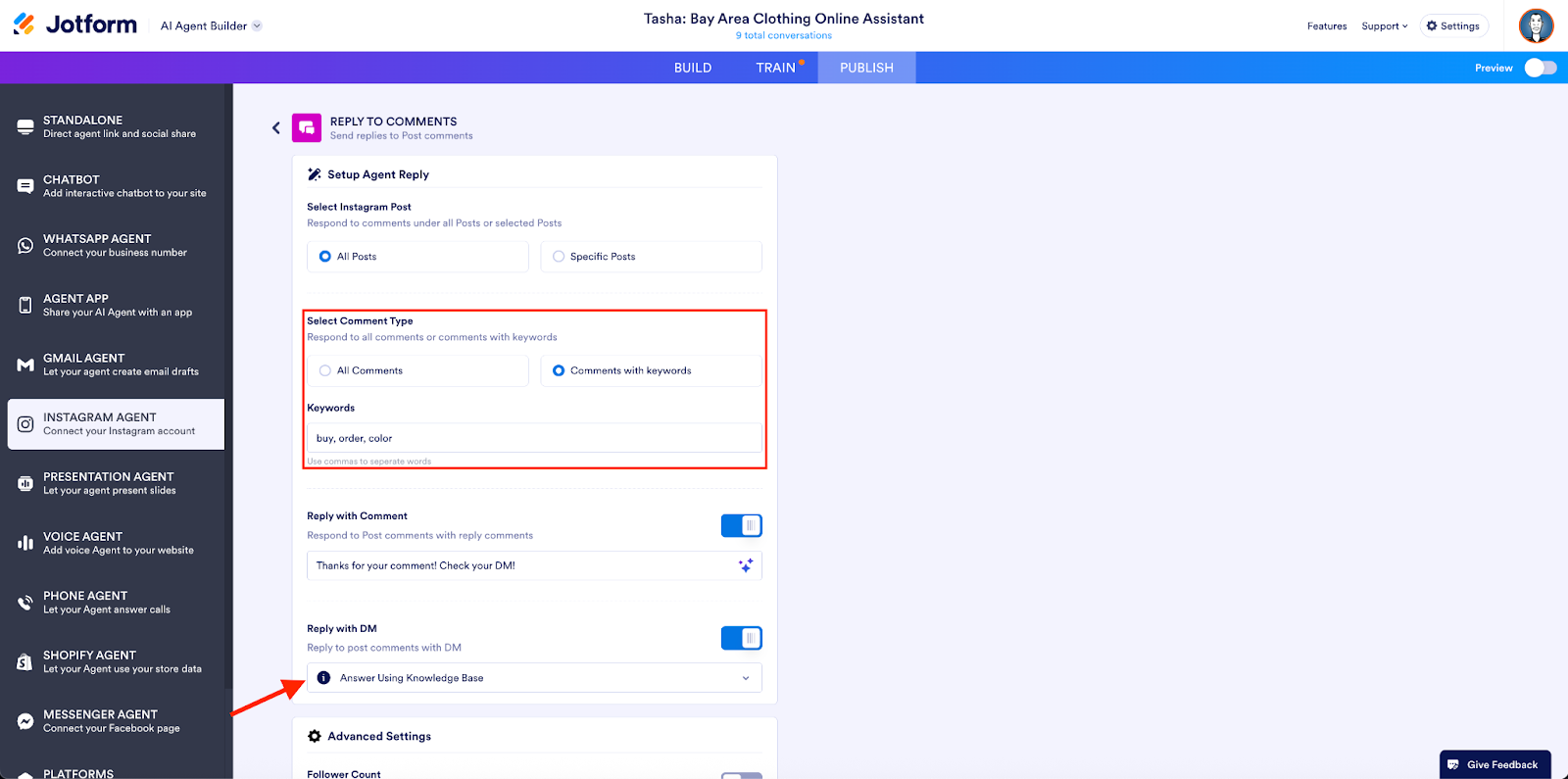Screen dimensions: 1568x779
Task: Open the user profile avatar
Action: click(x=1536, y=25)
